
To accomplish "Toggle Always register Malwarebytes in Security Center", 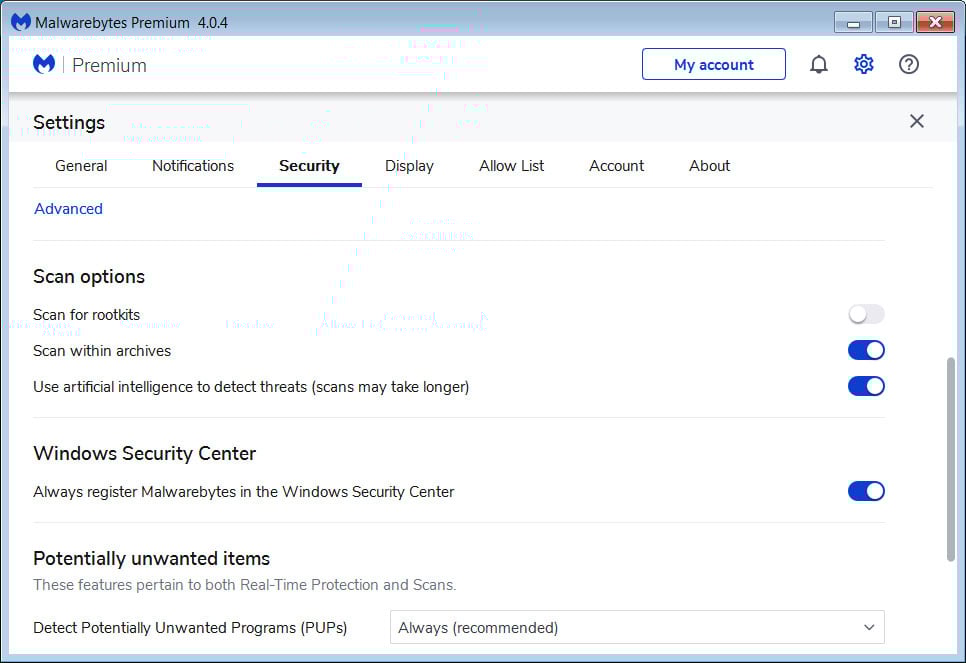I will click(x=866, y=491).
